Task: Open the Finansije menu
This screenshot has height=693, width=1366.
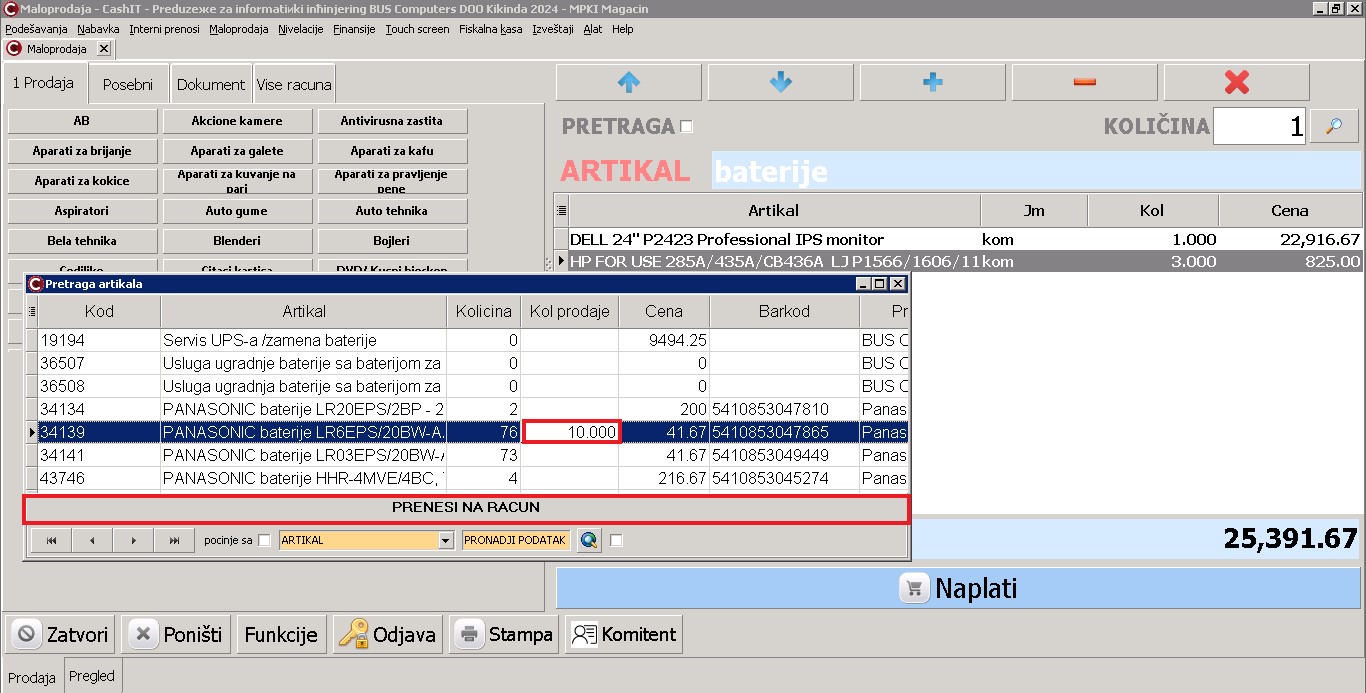Action: [354, 29]
